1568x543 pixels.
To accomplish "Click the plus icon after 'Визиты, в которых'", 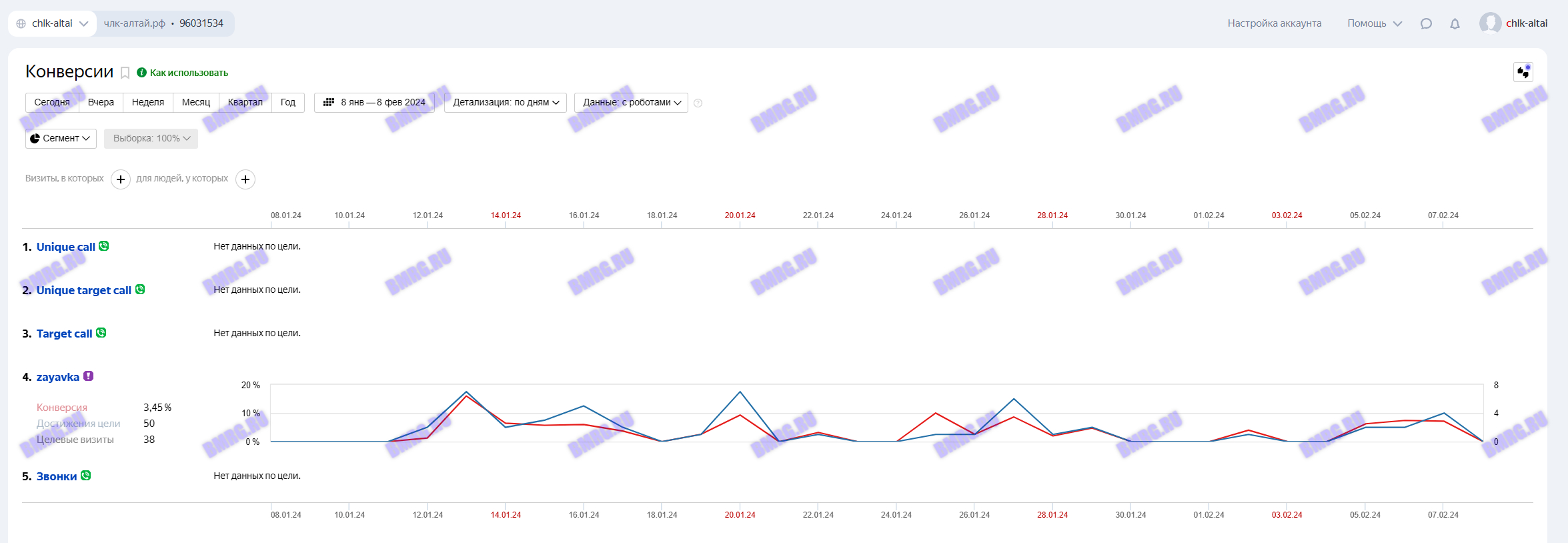I will pyautogui.click(x=121, y=179).
